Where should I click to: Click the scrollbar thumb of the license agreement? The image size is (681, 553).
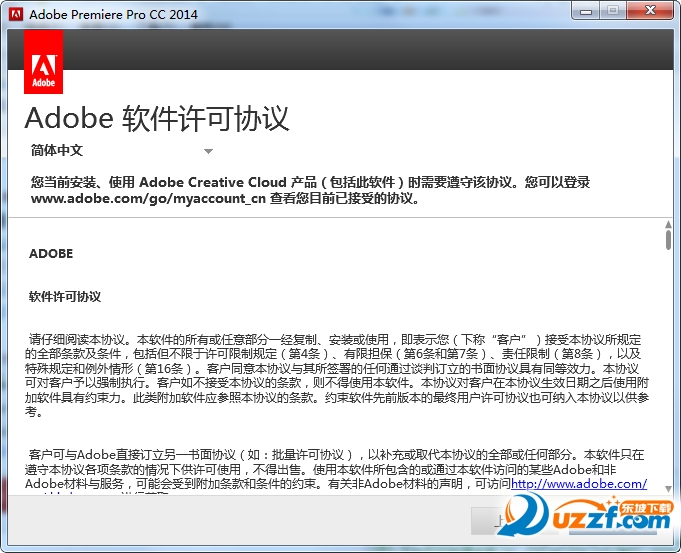tap(668, 240)
